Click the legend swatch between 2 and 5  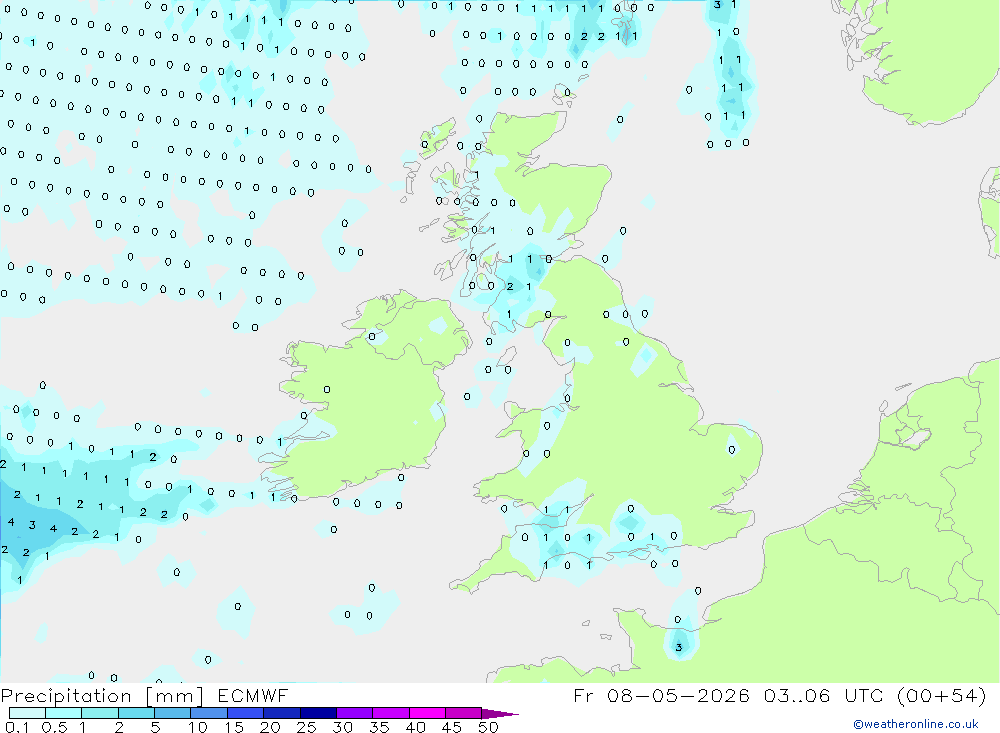pos(136,713)
